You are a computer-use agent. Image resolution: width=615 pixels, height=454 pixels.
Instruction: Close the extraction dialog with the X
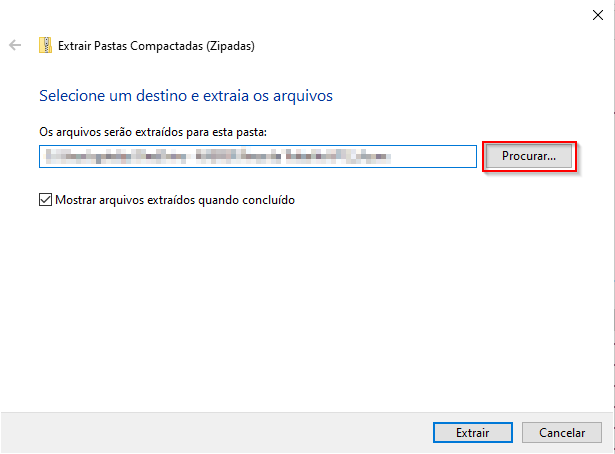[598, 15]
